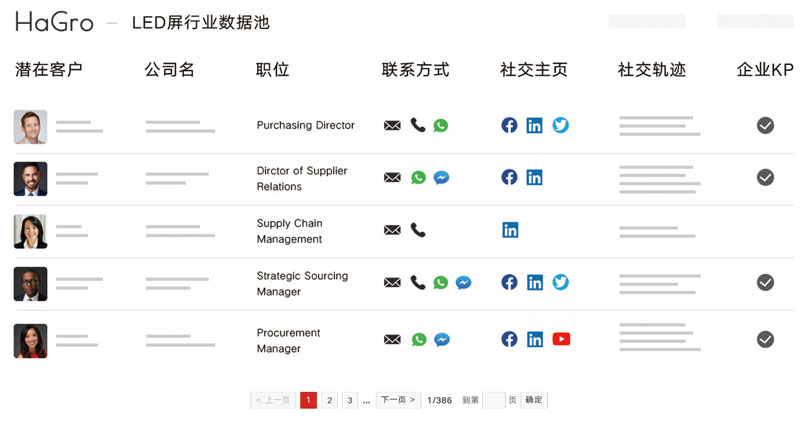The image size is (807, 428).
Task: Go to page 2 in pagination
Action: (329, 400)
